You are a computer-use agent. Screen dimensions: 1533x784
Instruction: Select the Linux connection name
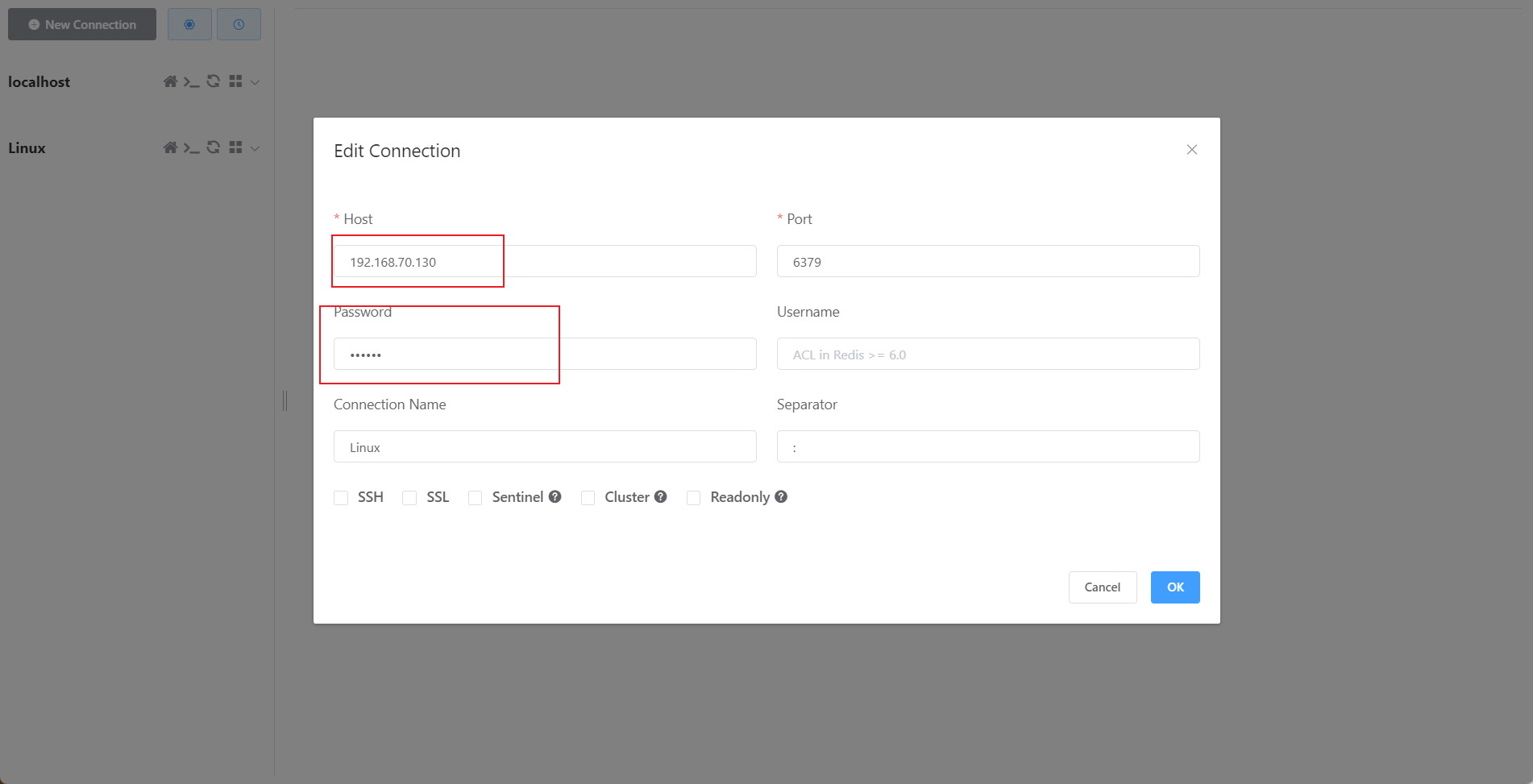click(27, 148)
